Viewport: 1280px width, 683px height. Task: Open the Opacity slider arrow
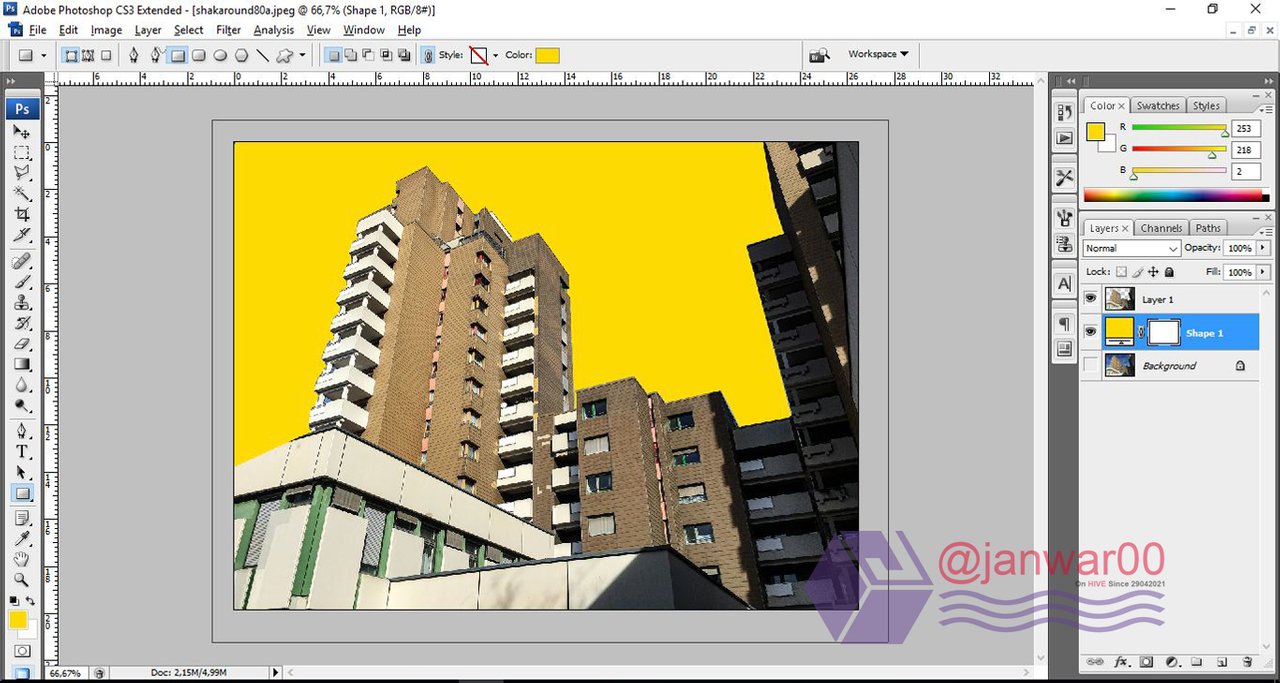1263,248
